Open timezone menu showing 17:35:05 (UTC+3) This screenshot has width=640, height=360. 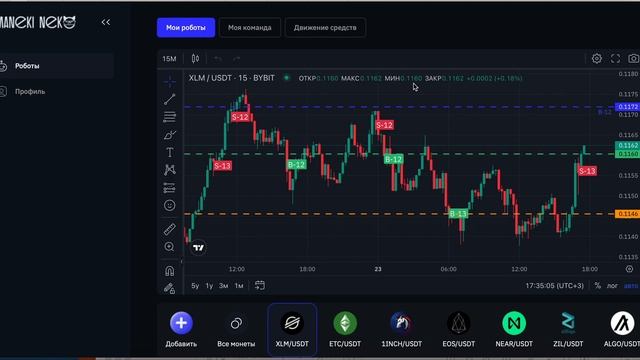click(x=554, y=286)
